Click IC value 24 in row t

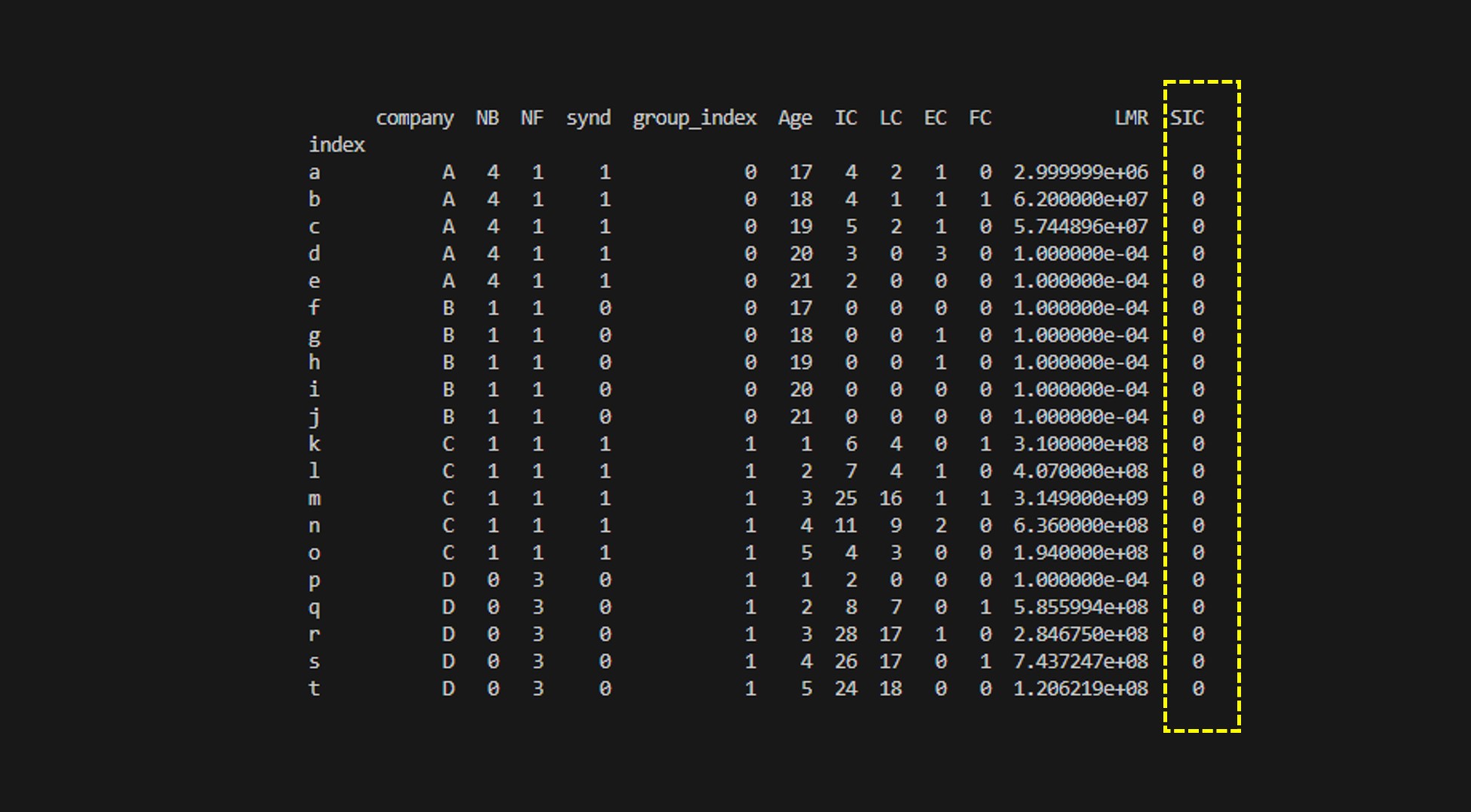click(845, 688)
